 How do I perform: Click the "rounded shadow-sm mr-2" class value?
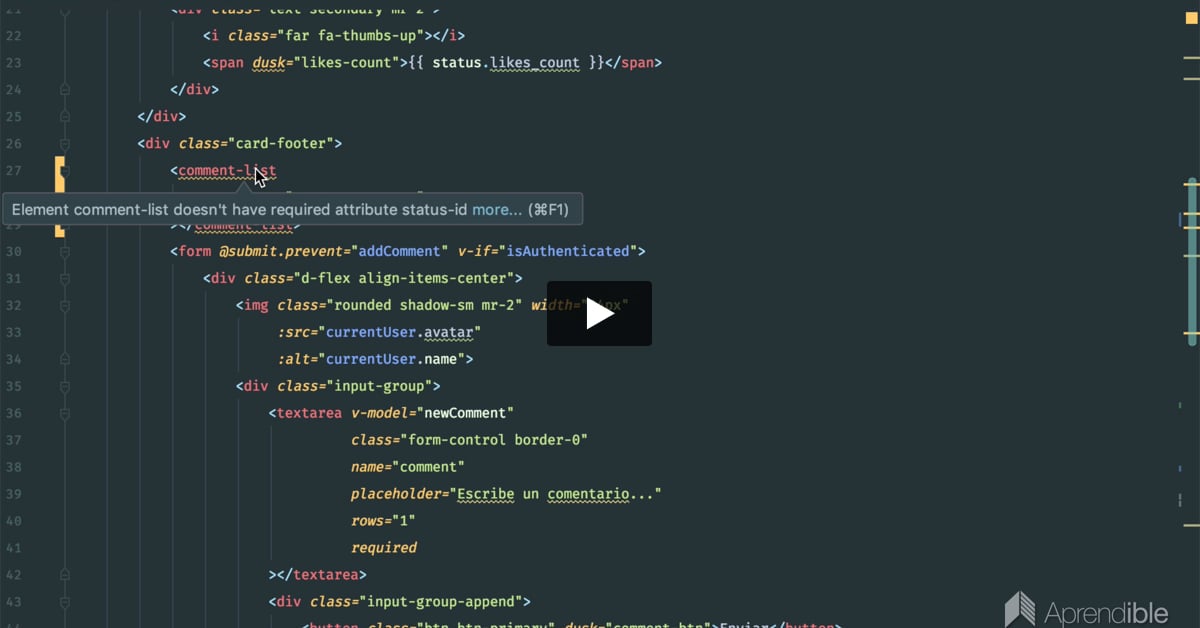pyautogui.click(x=424, y=305)
